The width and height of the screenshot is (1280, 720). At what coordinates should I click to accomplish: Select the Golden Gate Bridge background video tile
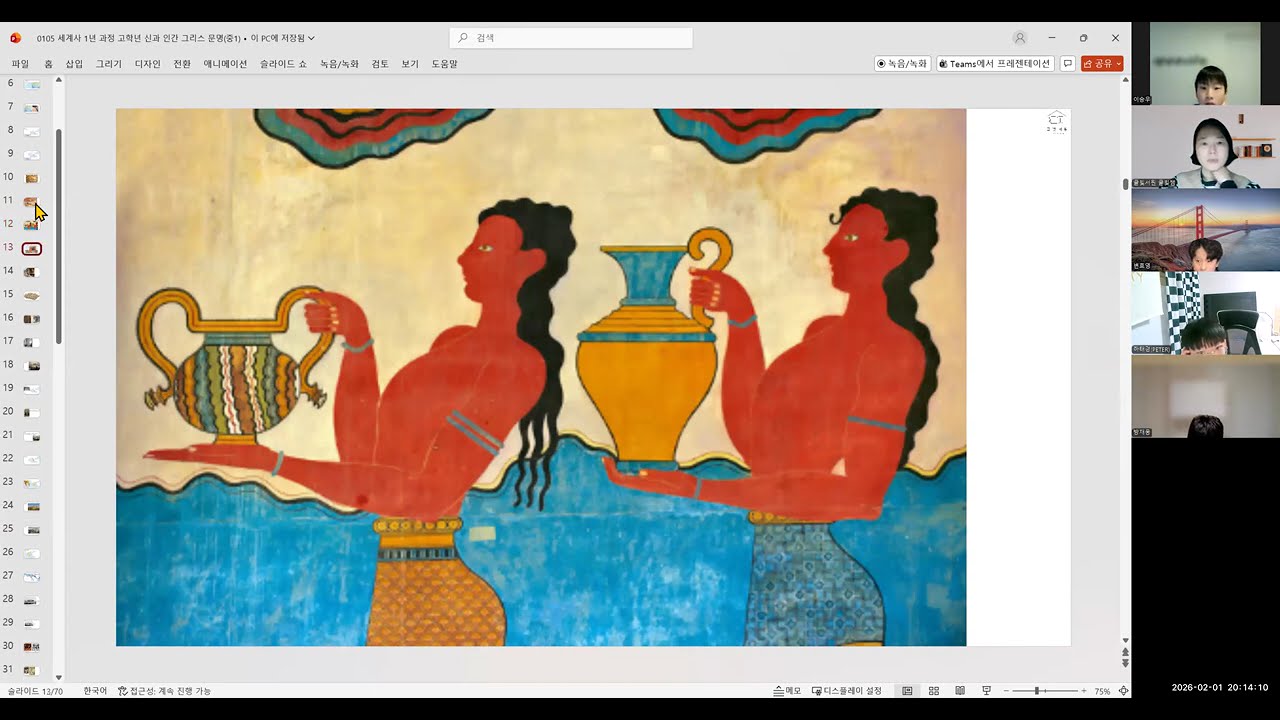1205,230
